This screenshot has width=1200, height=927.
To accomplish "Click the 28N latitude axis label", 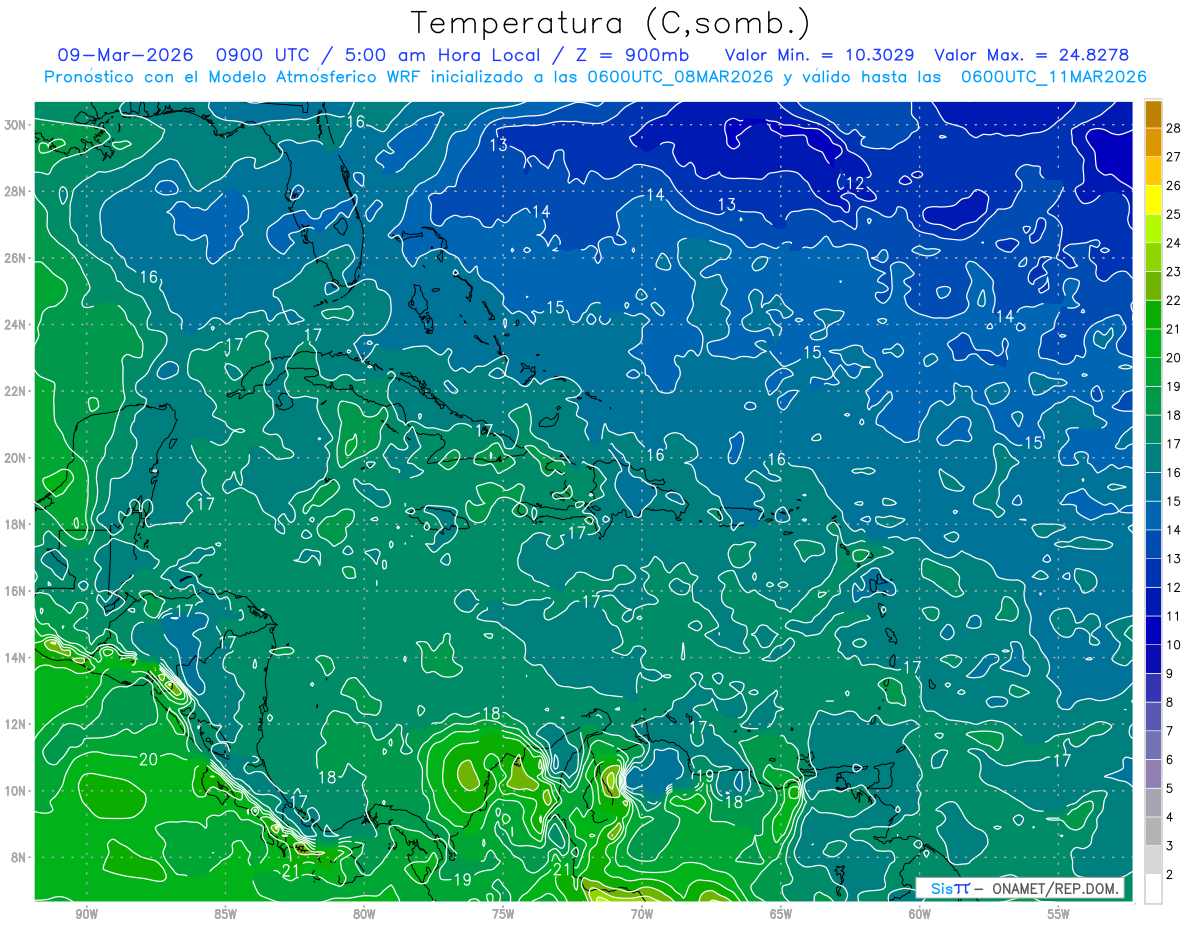I will [17, 191].
